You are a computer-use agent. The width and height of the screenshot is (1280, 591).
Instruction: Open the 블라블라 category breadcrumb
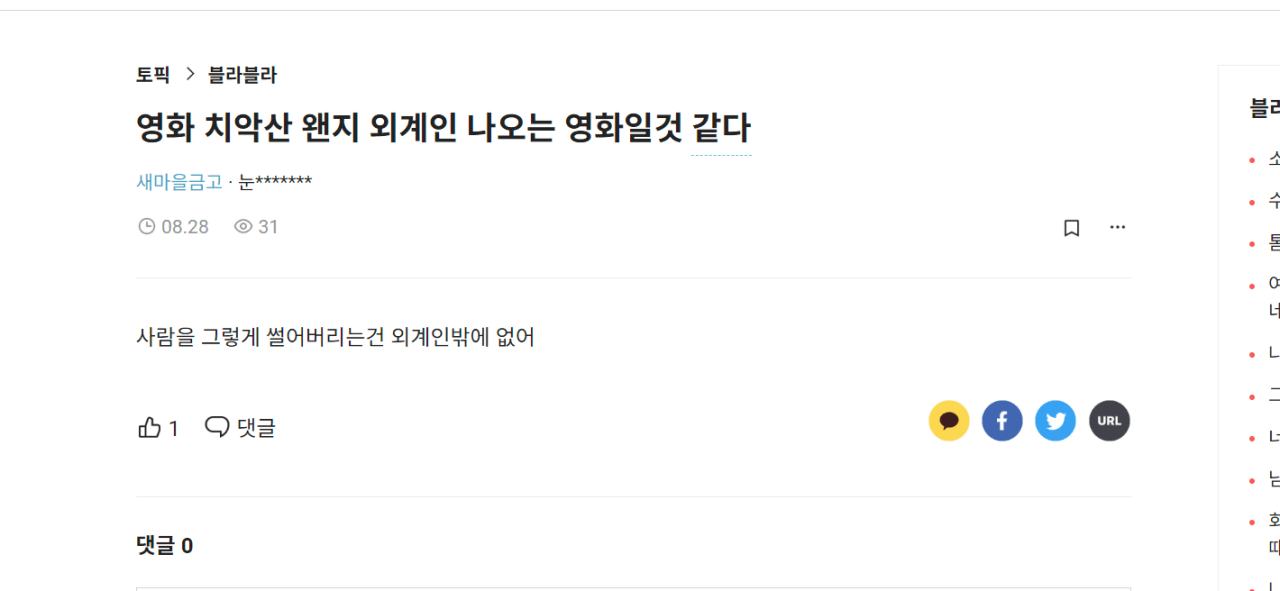point(242,75)
